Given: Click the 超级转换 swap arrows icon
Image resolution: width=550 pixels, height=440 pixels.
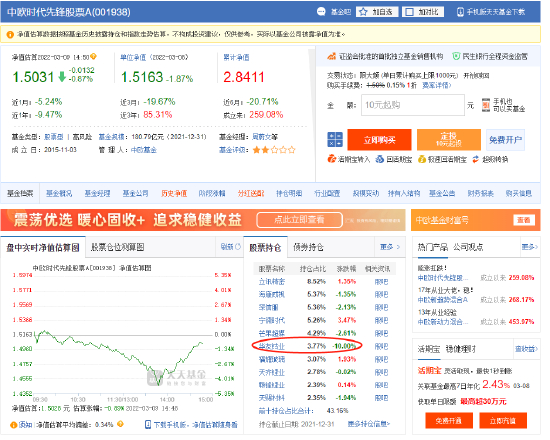Looking at the screenshot, I should [475, 159].
